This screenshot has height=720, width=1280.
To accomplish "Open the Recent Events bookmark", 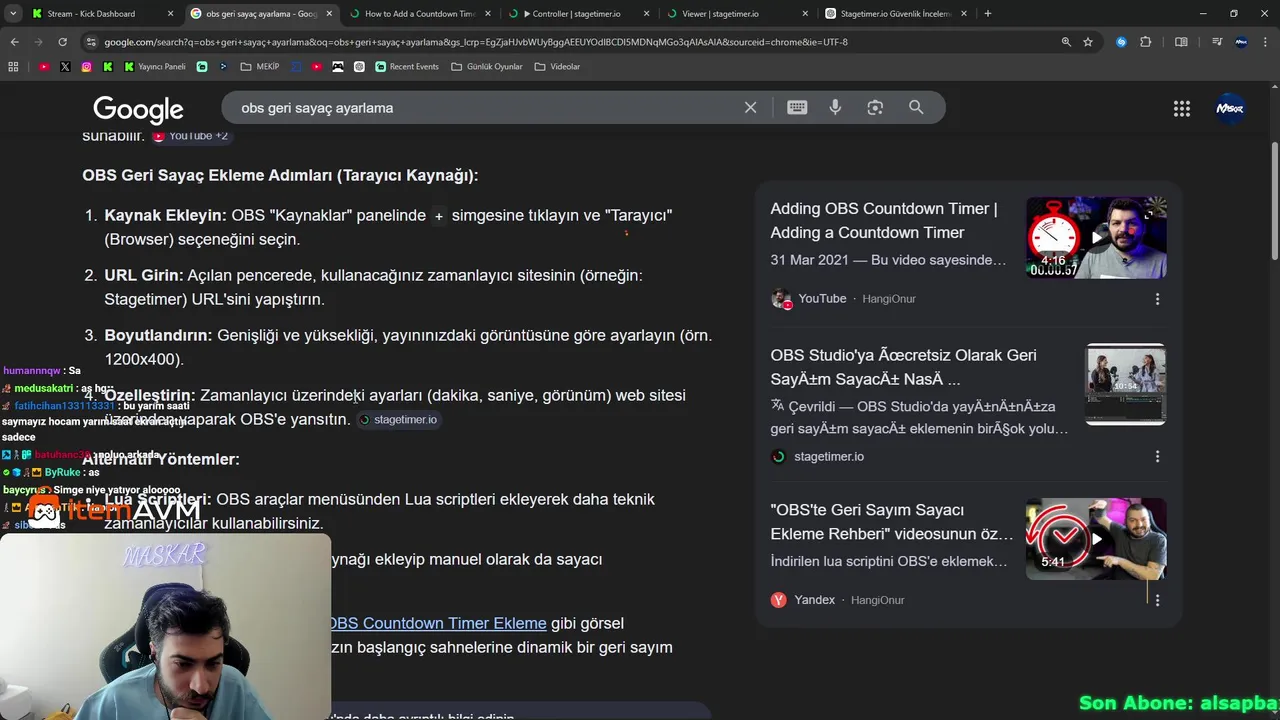I will pos(407,66).
